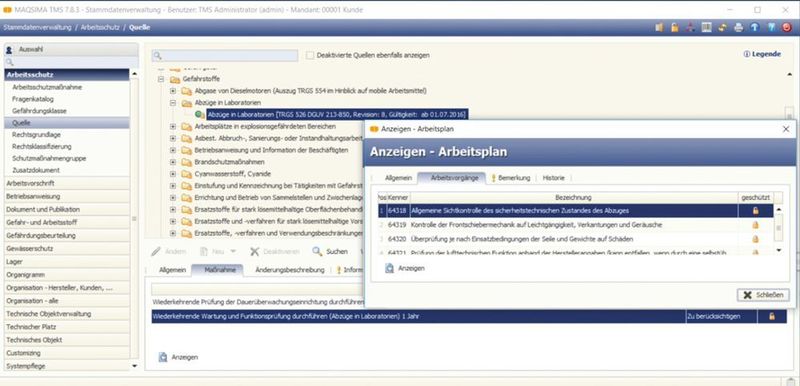Click the printer icon in top toolbar
Screen dimensions: 800x386
point(738,28)
